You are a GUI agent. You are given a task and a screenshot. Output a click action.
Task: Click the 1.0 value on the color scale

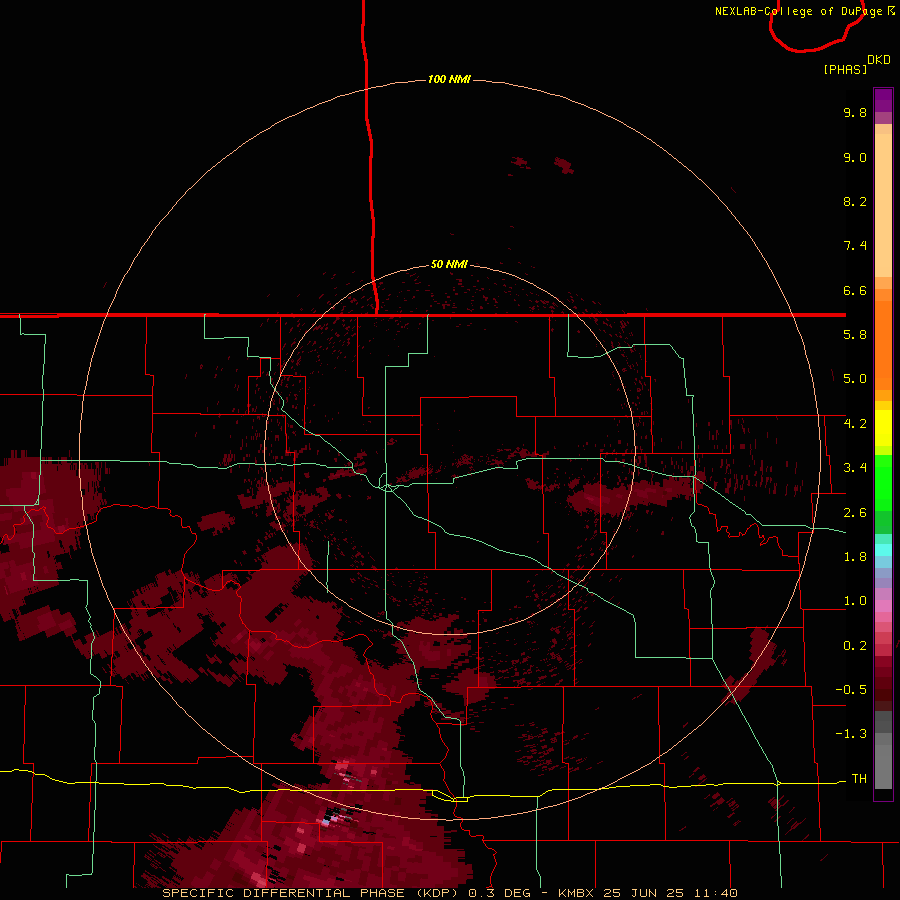(x=855, y=601)
